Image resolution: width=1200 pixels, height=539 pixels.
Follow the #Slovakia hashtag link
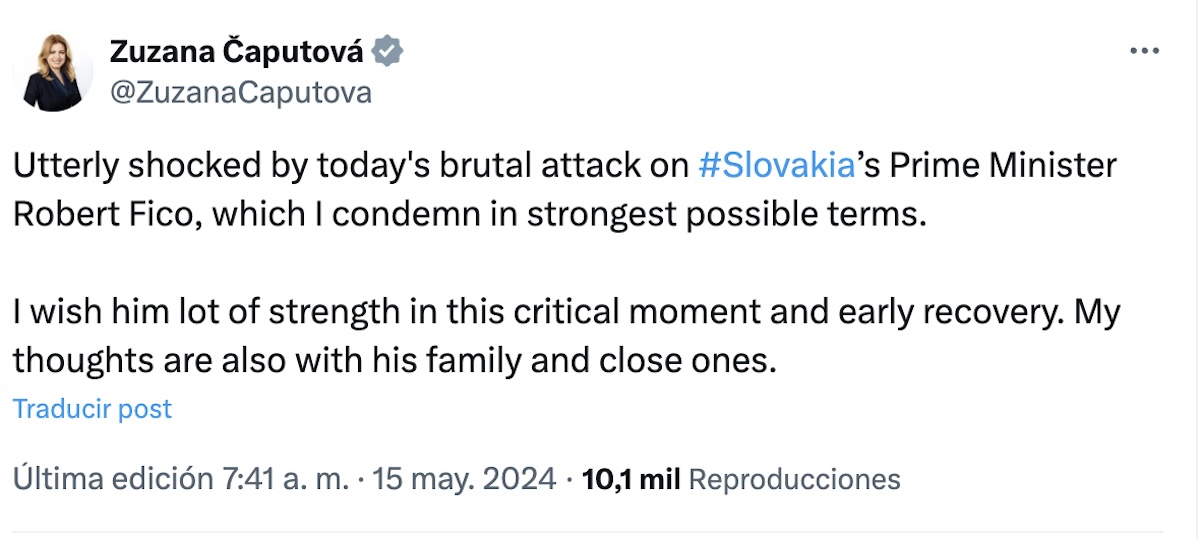(776, 165)
